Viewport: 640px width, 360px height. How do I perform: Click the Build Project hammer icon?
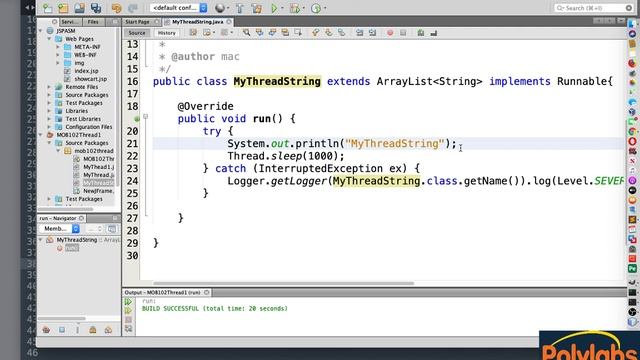[x=240, y=8]
